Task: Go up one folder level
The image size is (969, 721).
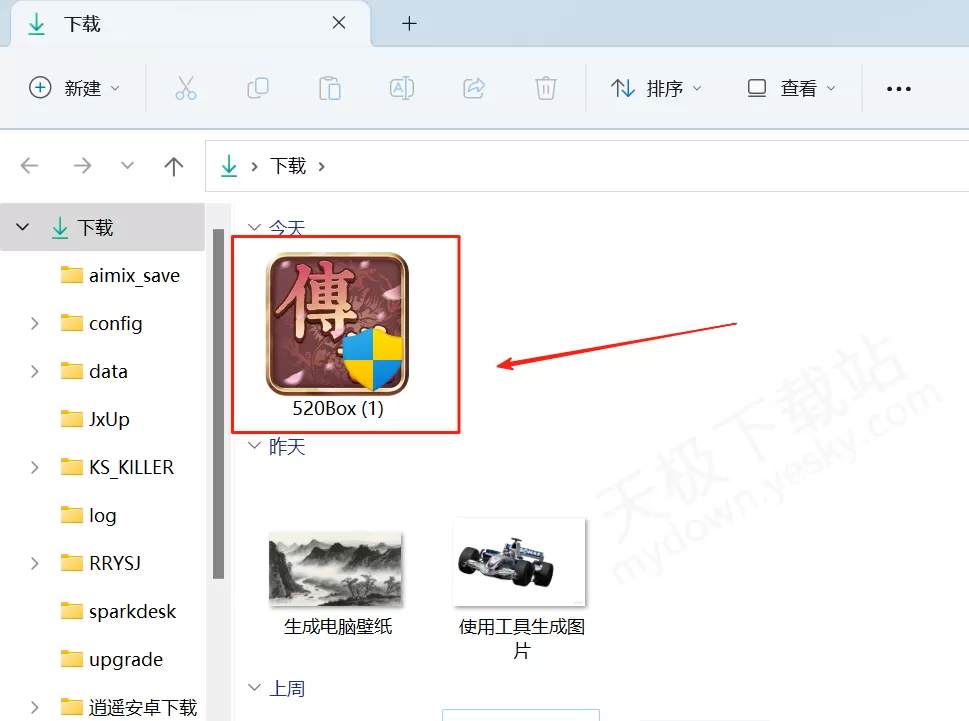Action: (174, 166)
